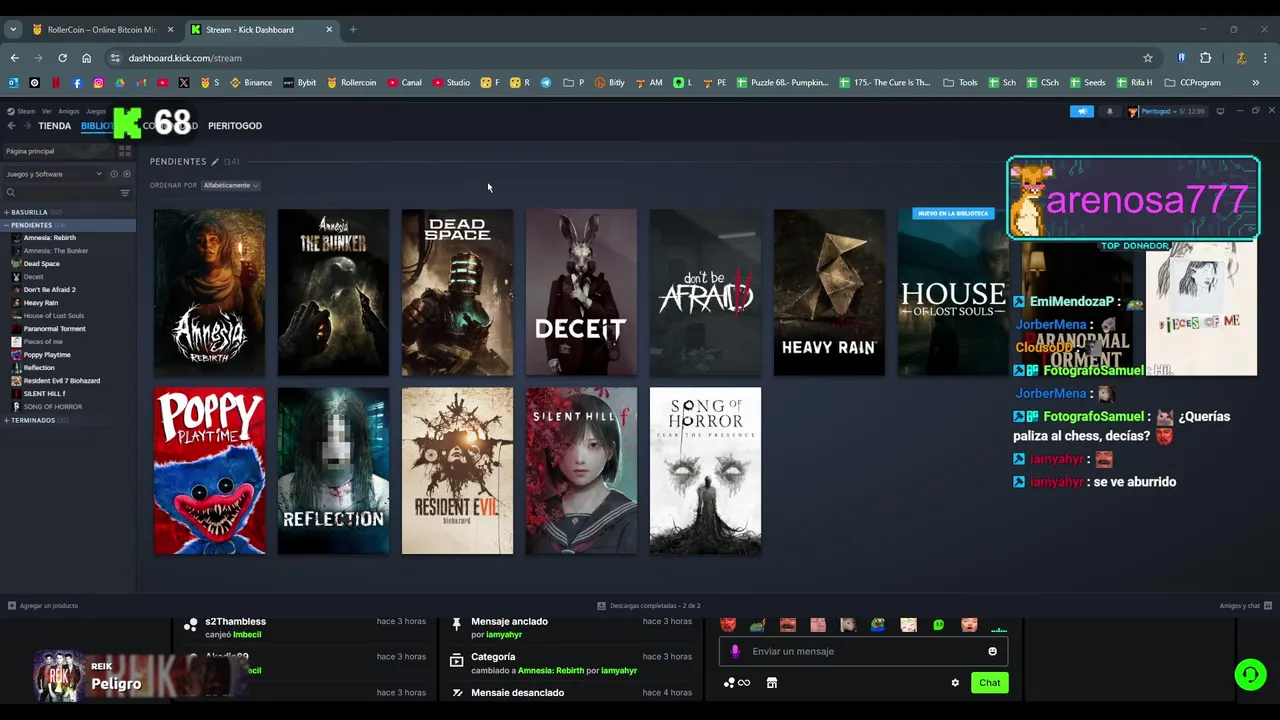Switch to the RollerCoin browser tab
The image size is (1280, 720).
[x=101, y=30]
